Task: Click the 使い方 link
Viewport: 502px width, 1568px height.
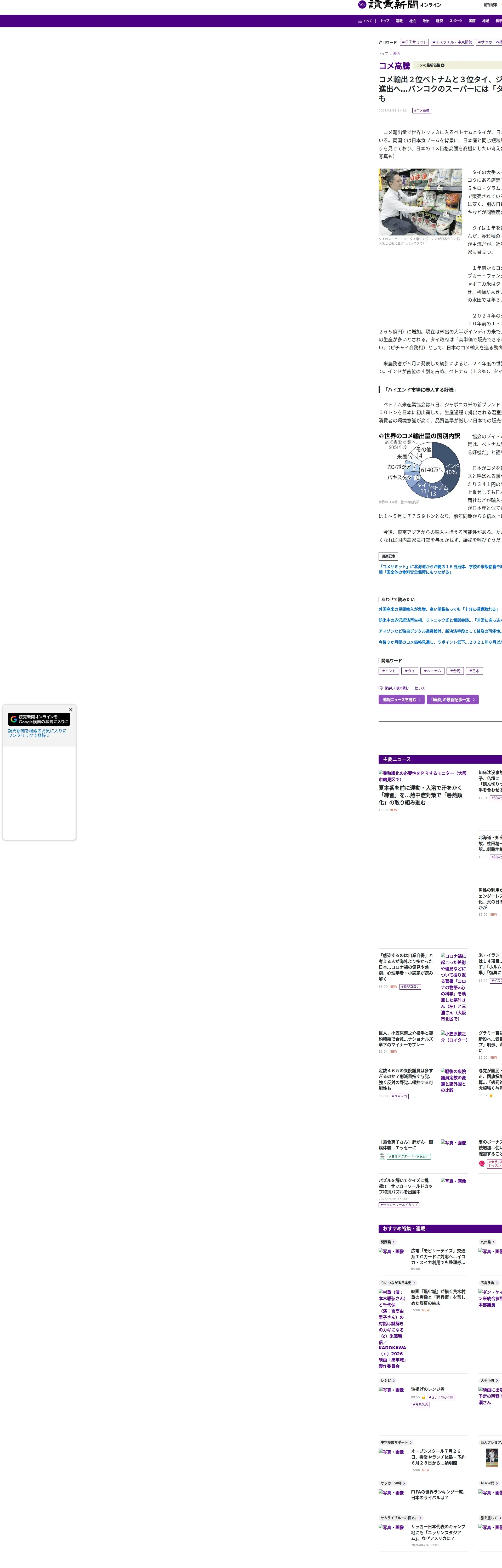Action: click(x=420, y=688)
